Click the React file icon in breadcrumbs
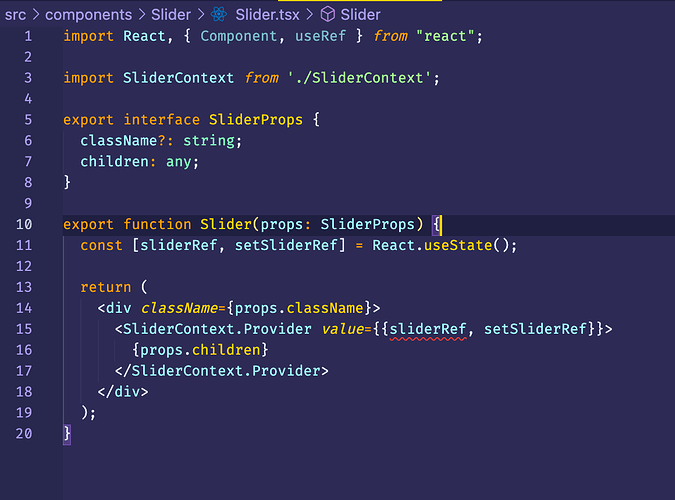The height and width of the screenshot is (500, 675). click(220, 15)
